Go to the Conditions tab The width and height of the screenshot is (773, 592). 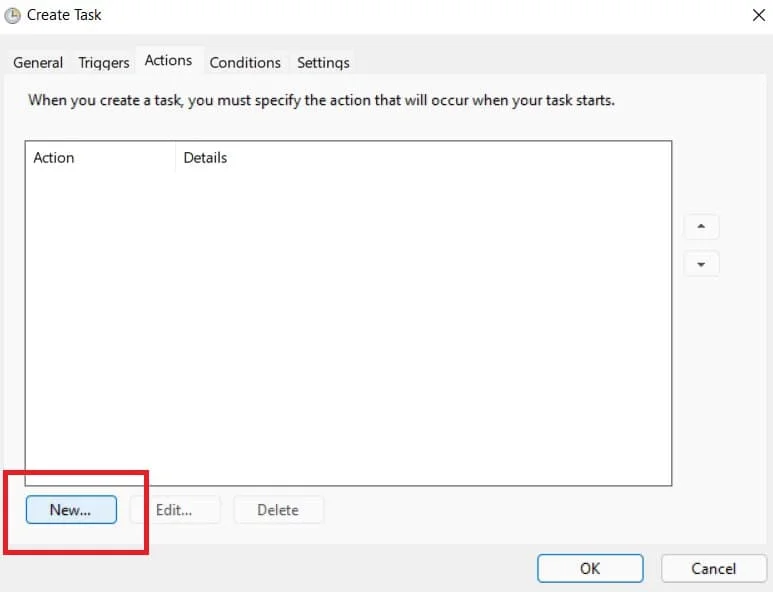(245, 62)
